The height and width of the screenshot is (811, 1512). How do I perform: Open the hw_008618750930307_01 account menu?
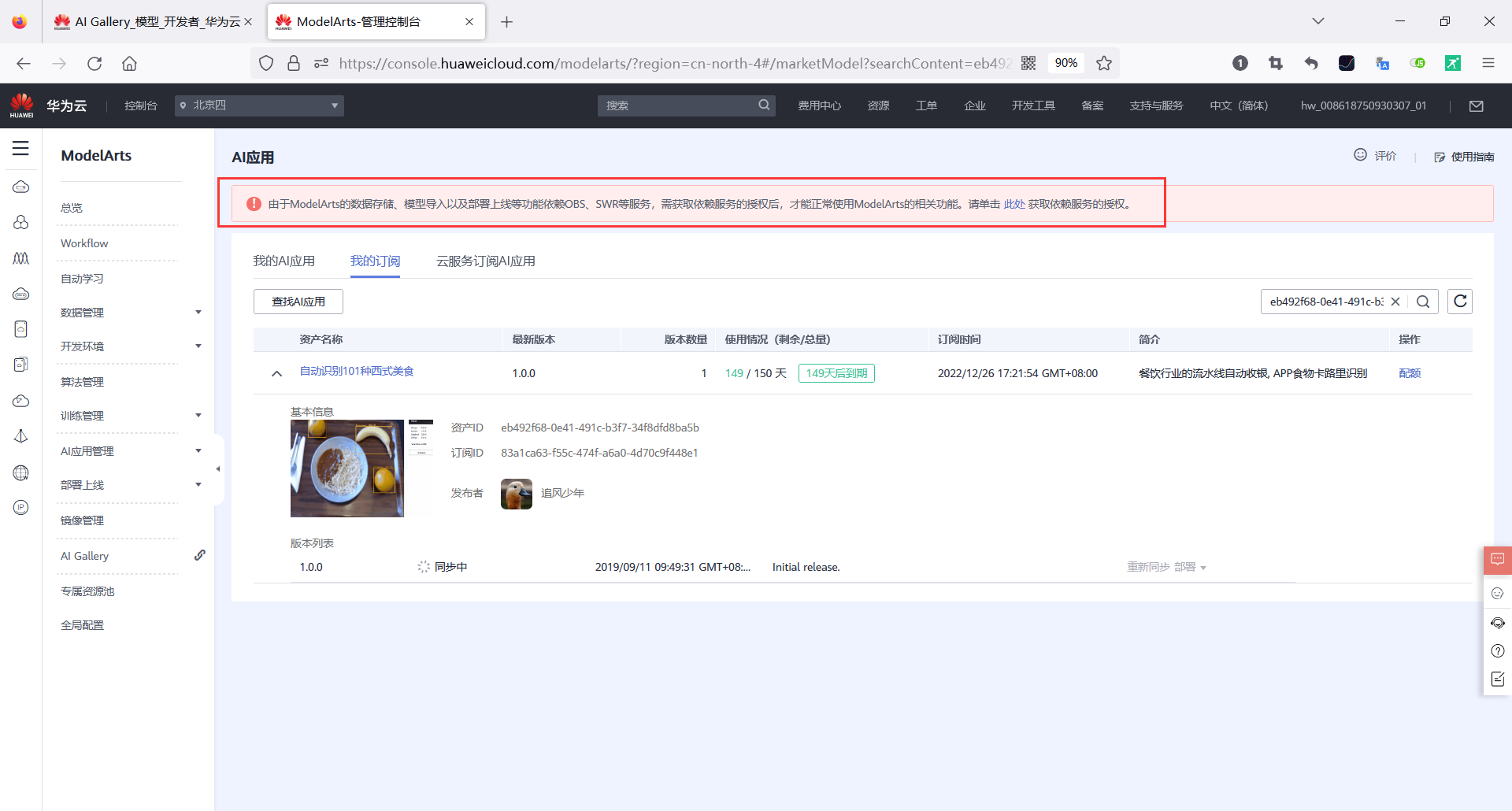point(1363,106)
